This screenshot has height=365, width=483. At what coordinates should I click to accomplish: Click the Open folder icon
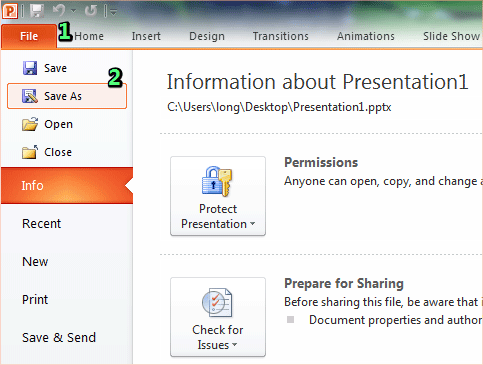[30, 124]
